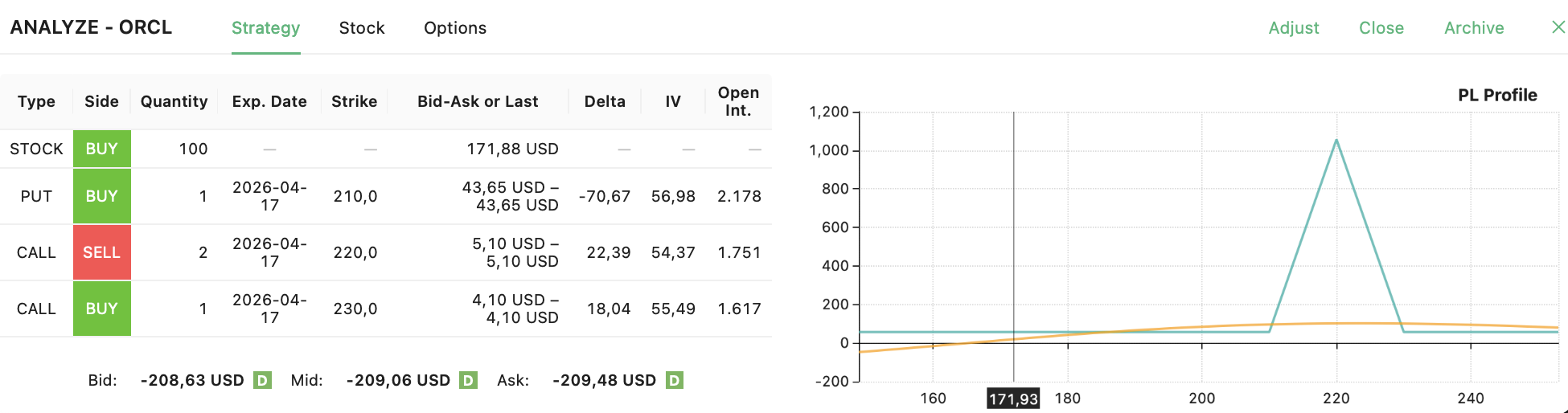Click the Archive link
1568x413 pixels.
(x=1474, y=28)
